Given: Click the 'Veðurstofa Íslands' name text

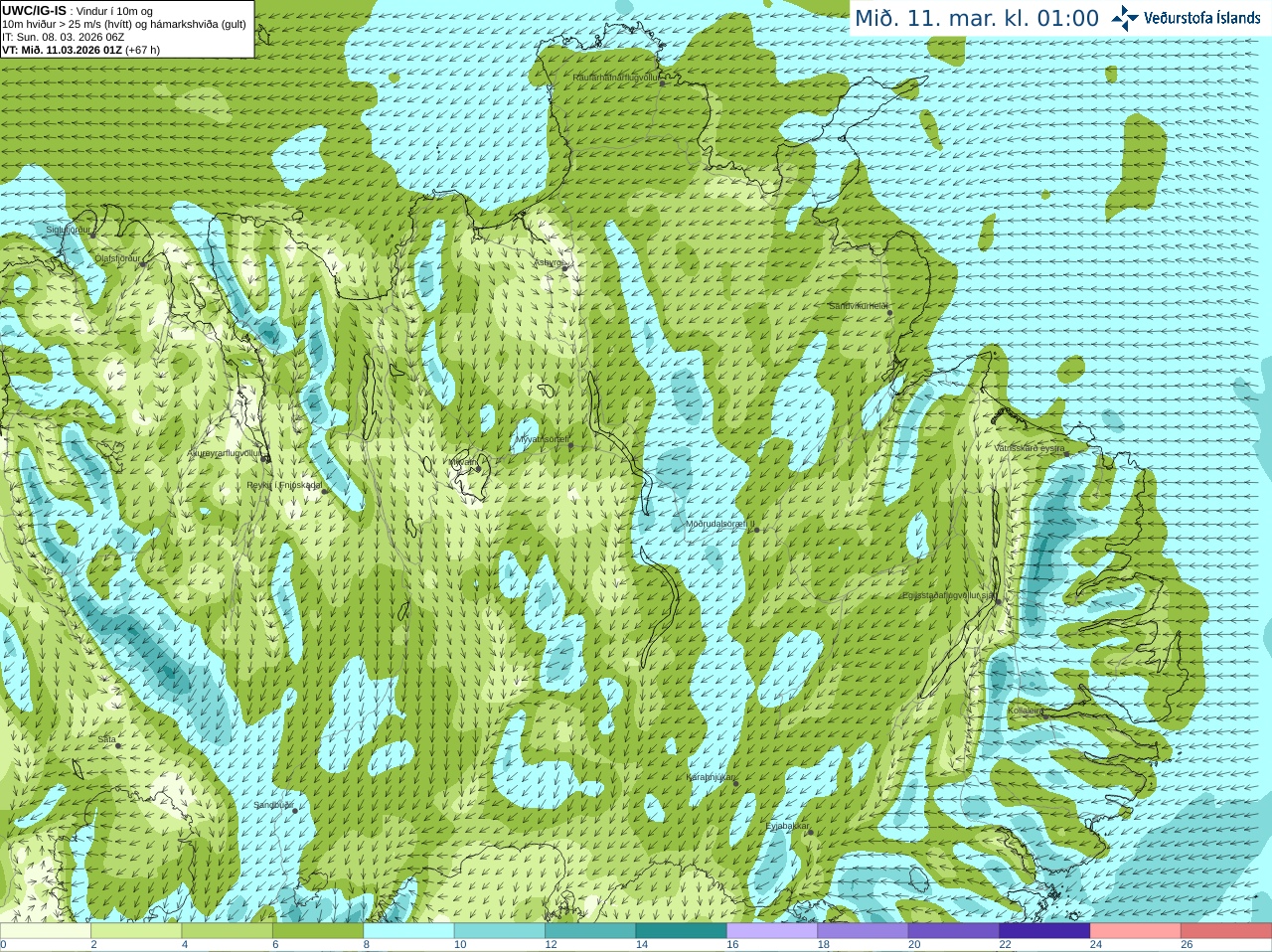Looking at the screenshot, I should click(x=1202, y=18).
